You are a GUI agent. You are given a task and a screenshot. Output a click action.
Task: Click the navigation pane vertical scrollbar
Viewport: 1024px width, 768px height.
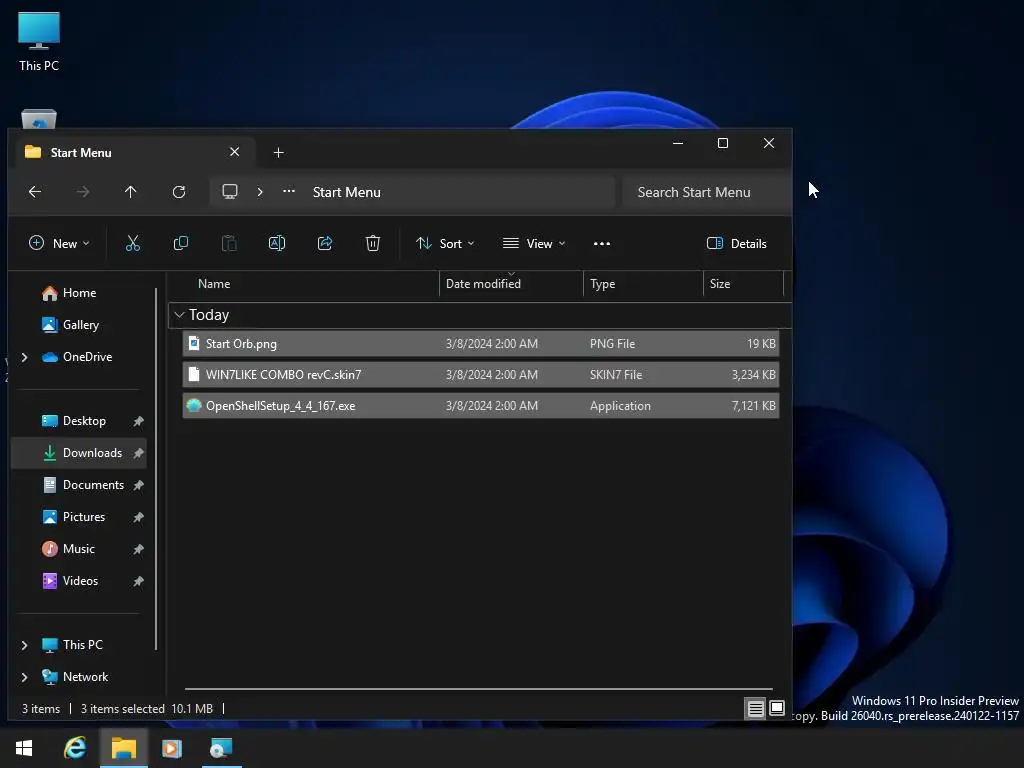[x=156, y=469]
